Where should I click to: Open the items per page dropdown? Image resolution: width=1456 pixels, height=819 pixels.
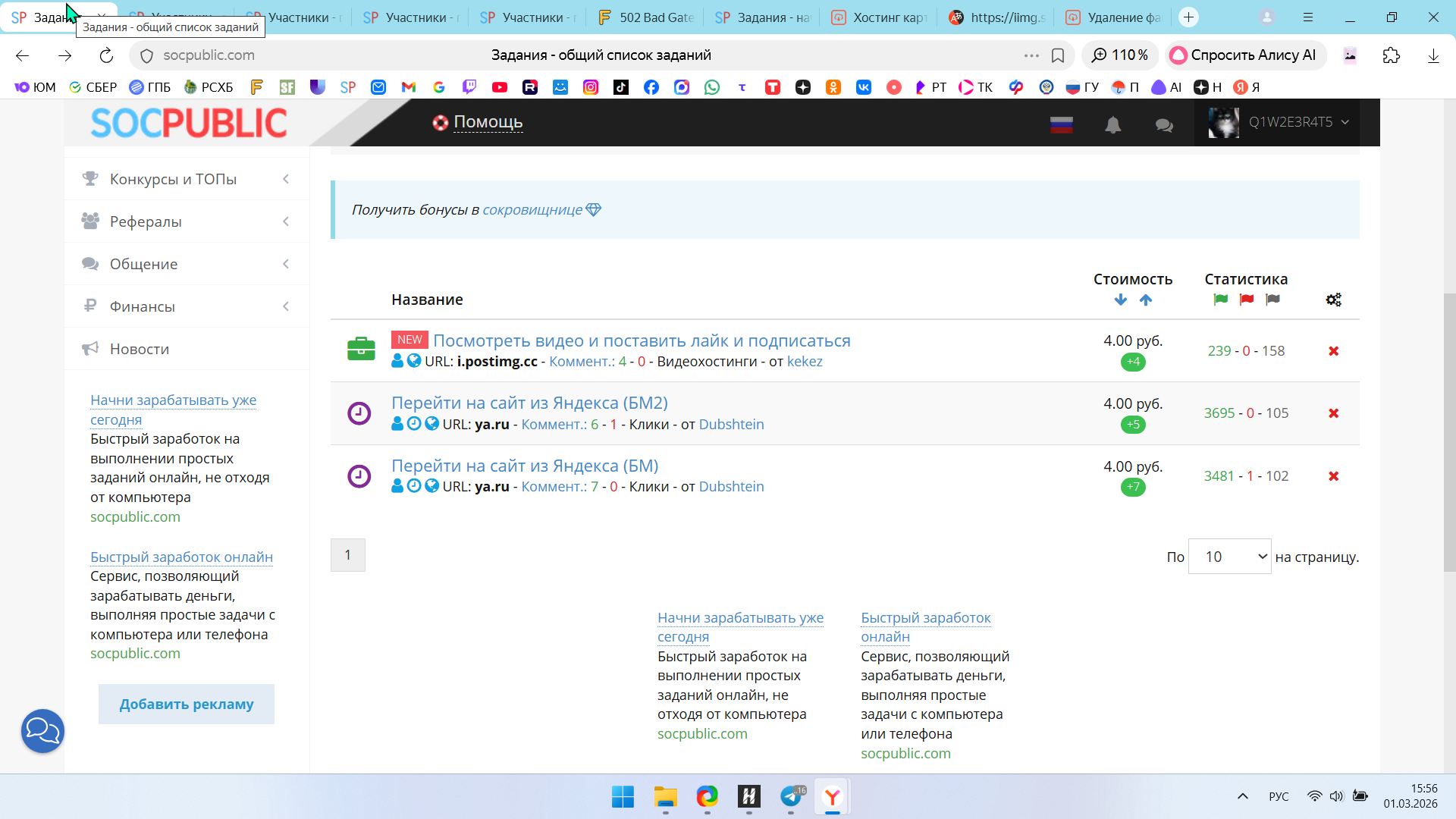click(1229, 557)
